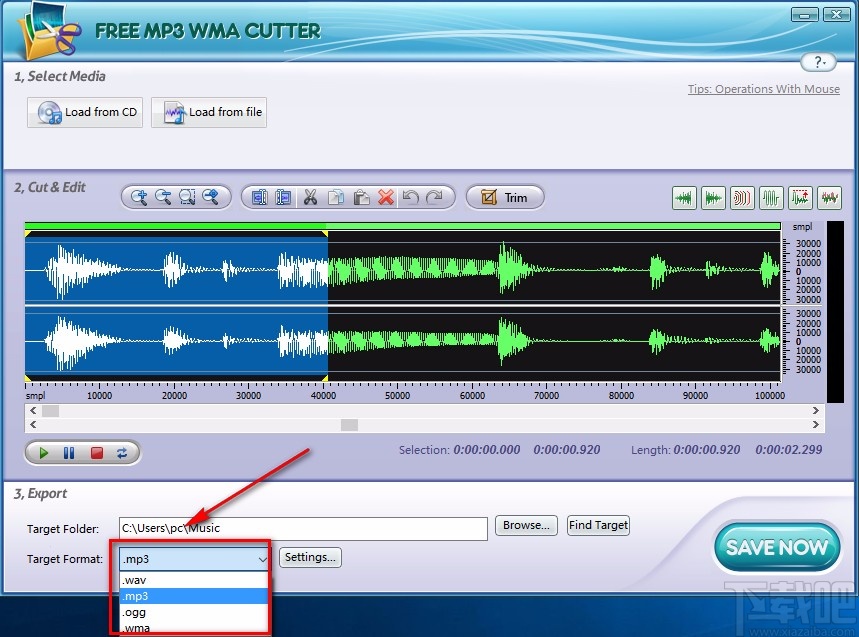The height and width of the screenshot is (637, 859).
Task: Click the top yellow selection start marker
Action: click(28, 234)
